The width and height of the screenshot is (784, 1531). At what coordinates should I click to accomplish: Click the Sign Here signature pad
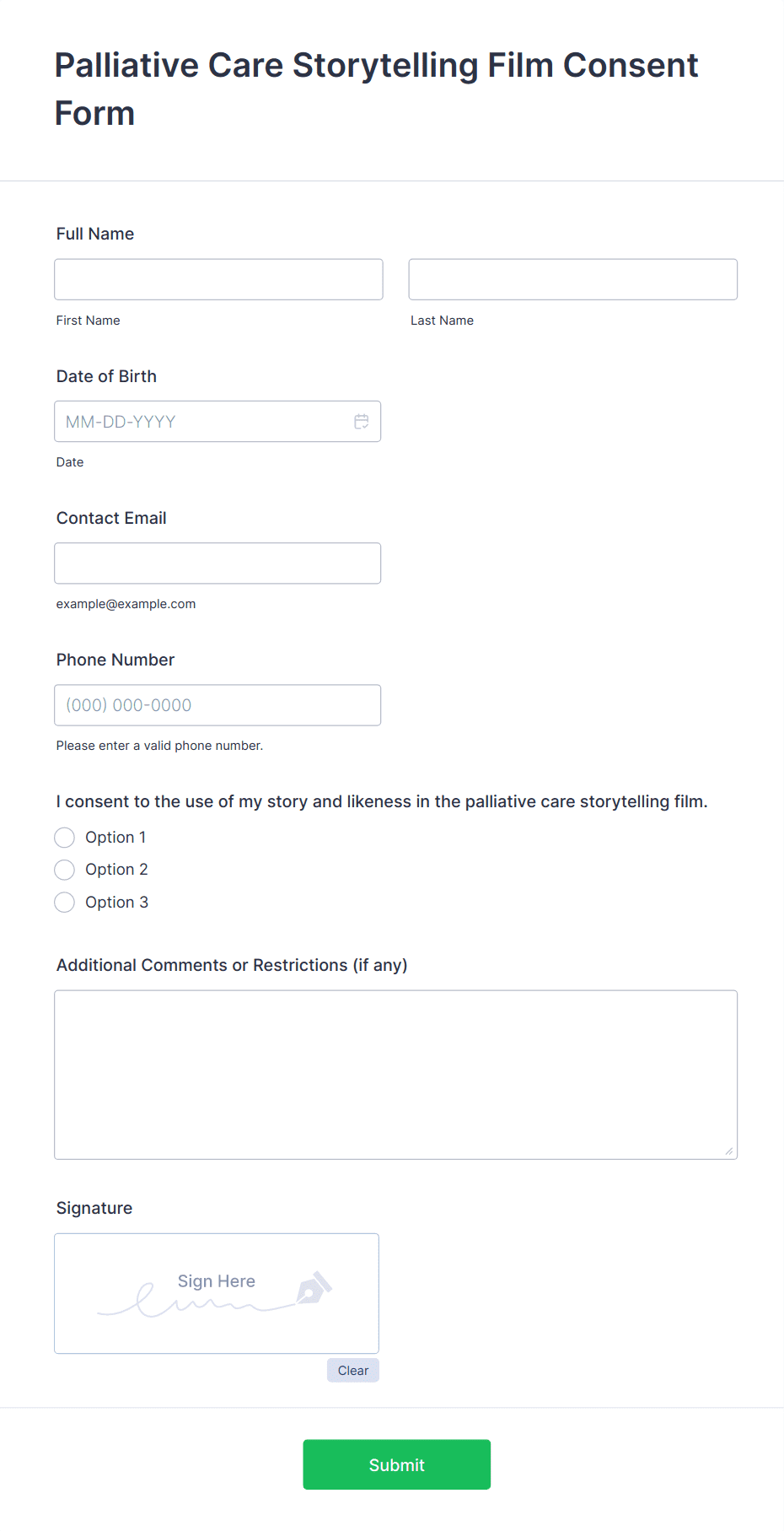tap(216, 1293)
